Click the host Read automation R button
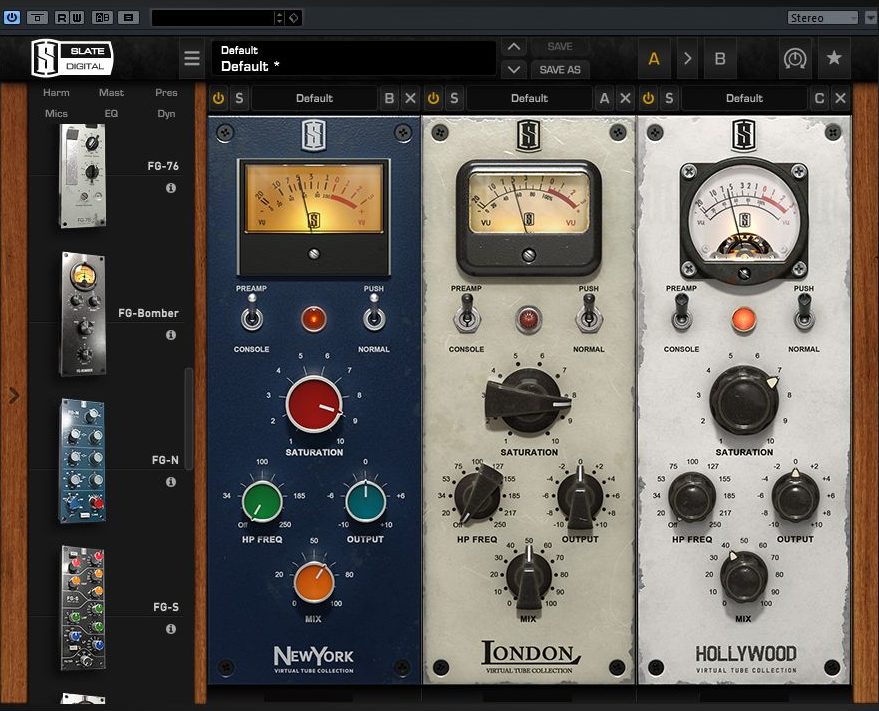The width and height of the screenshot is (879, 711). point(62,17)
